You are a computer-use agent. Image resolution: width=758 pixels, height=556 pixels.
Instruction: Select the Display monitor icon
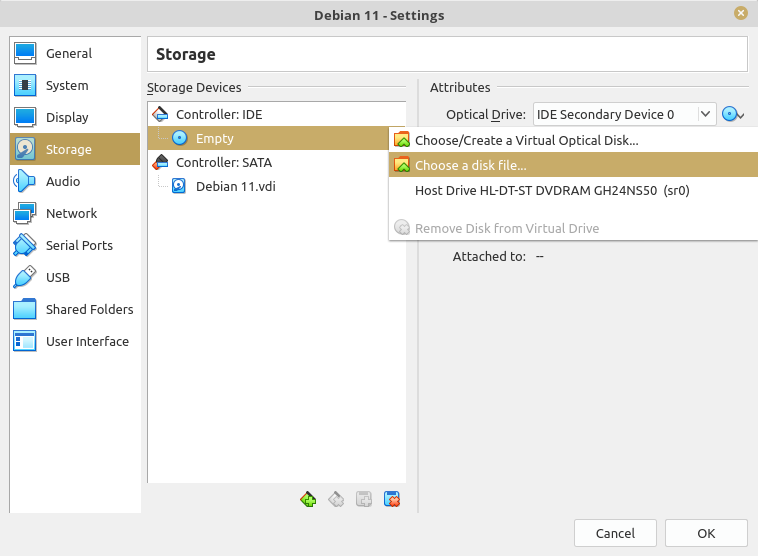25,117
